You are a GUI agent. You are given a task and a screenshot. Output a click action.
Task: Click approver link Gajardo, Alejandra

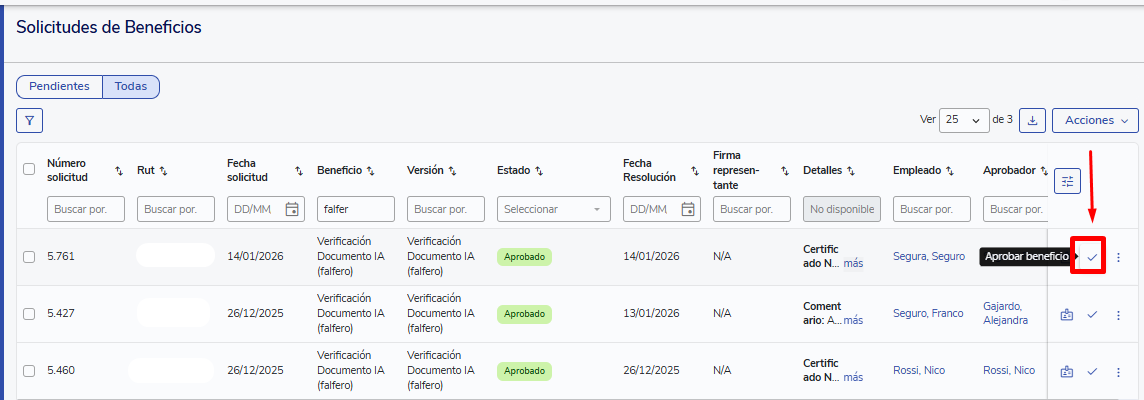[1004, 313]
